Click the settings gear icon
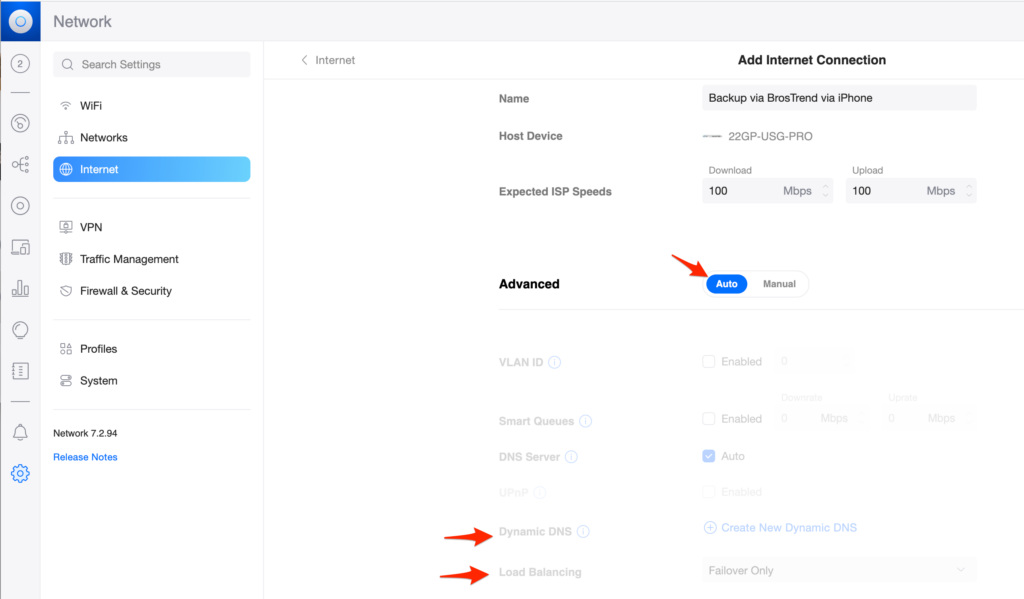The height and width of the screenshot is (599, 1024). (x=20, y=473)
